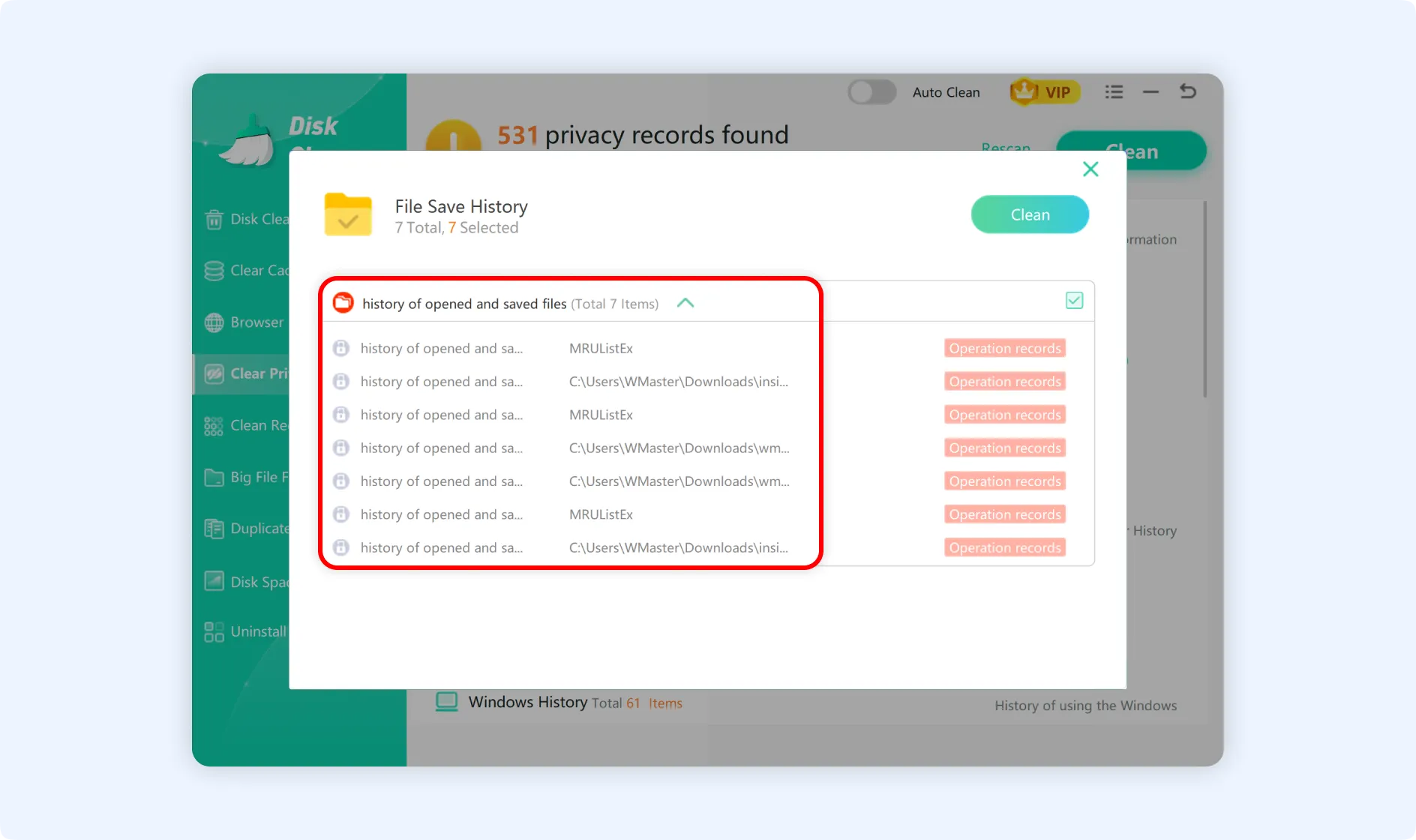The image size is (1416, 840).
Task: Open the Big File Finder tool
Action: [x=214, y=478]
